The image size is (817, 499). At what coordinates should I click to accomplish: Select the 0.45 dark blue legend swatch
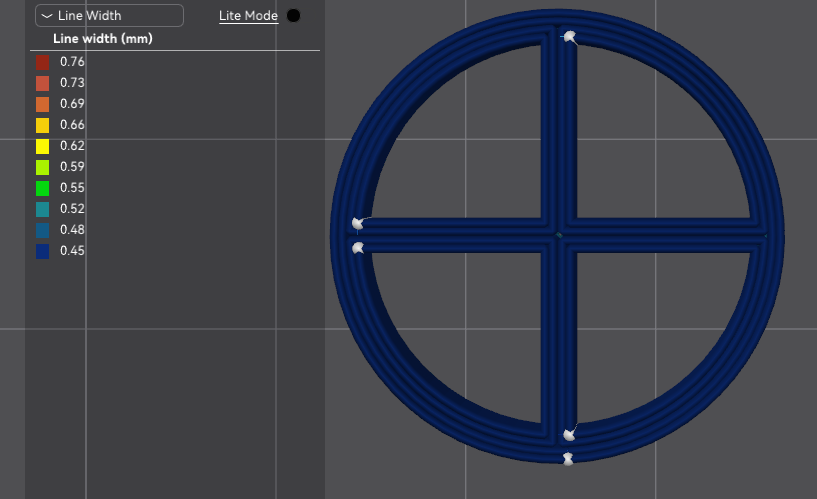click(x=42, y=251)
